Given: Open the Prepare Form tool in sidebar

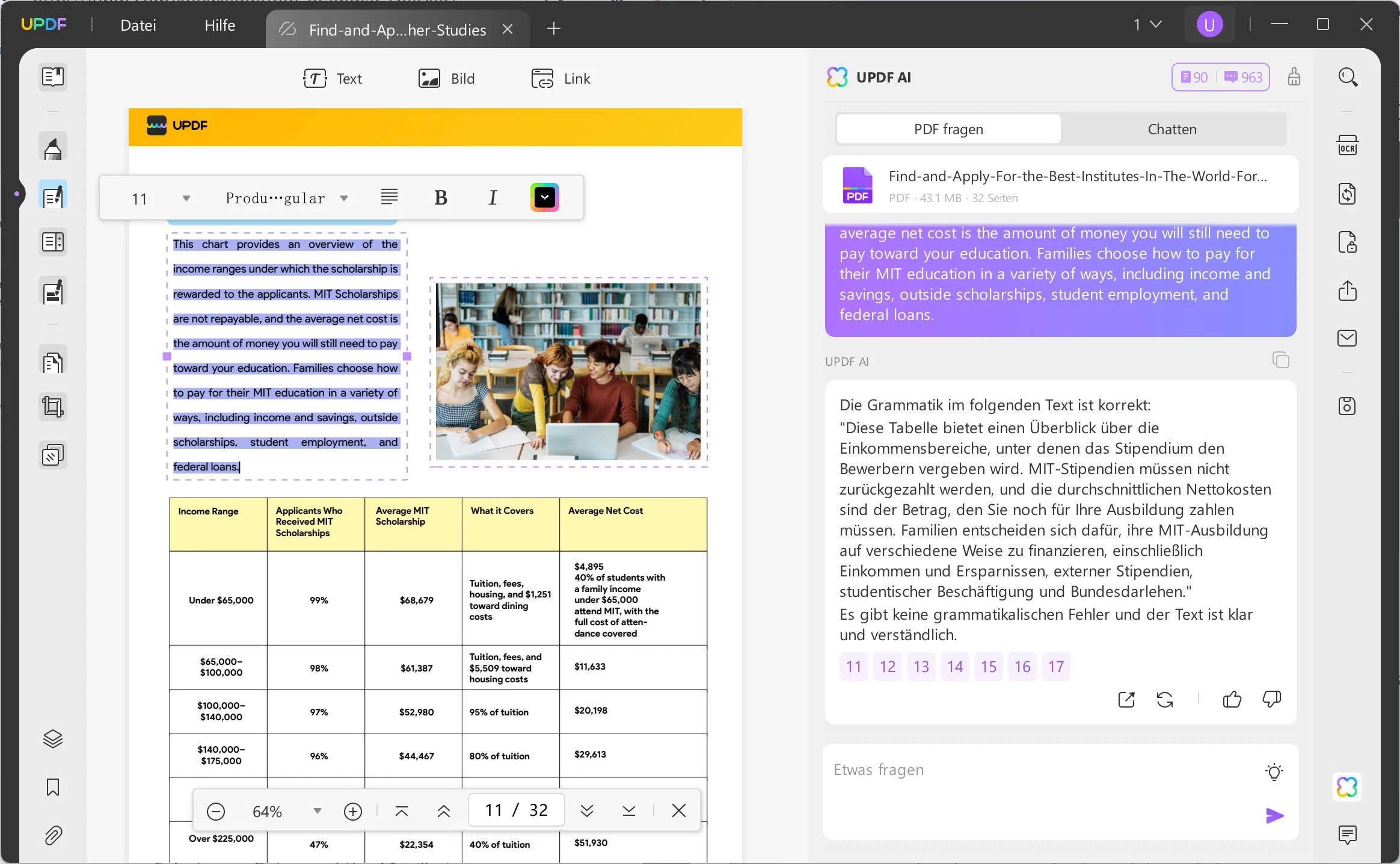Looking at the screenshot, I should click(53, 242).
